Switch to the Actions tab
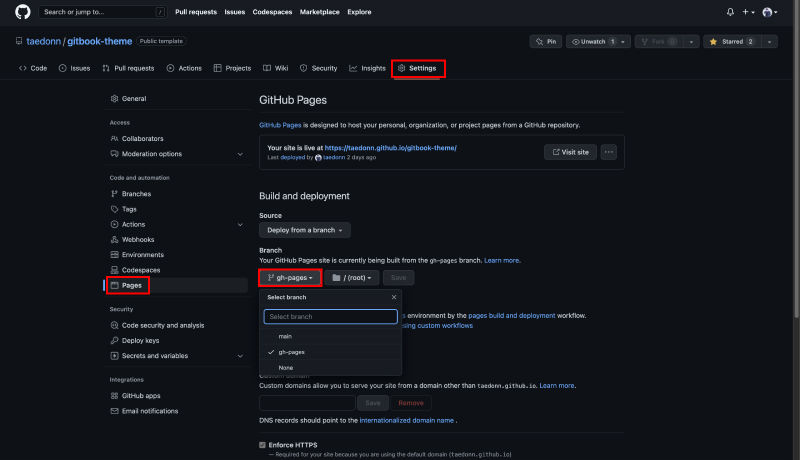Image resolution: width=800 pixels, height=460 pixels. pos(184,68)
